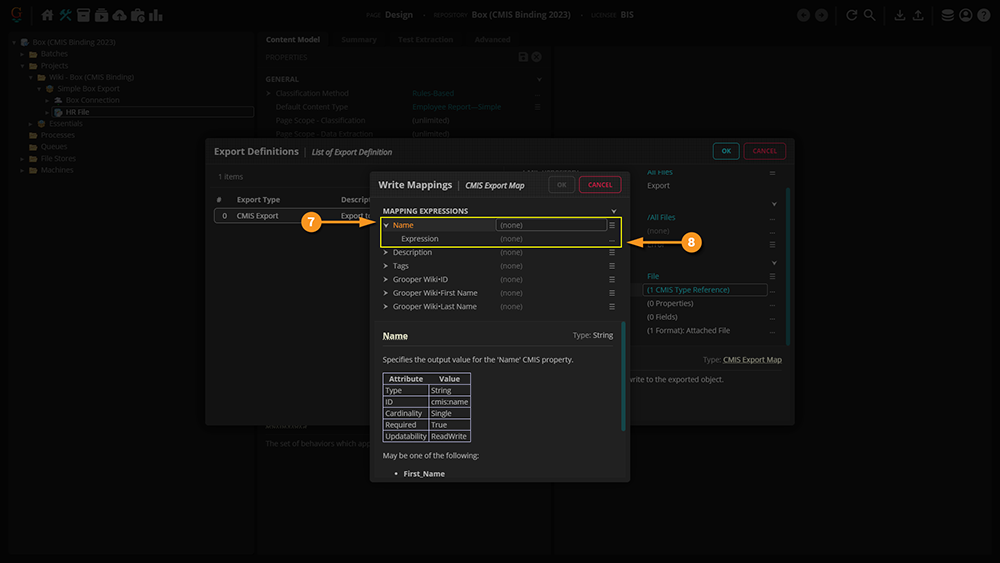The width and height of the screenshot is (1000, 563).
Task: Click the Name property value field
Action: (x=551, y=225)
